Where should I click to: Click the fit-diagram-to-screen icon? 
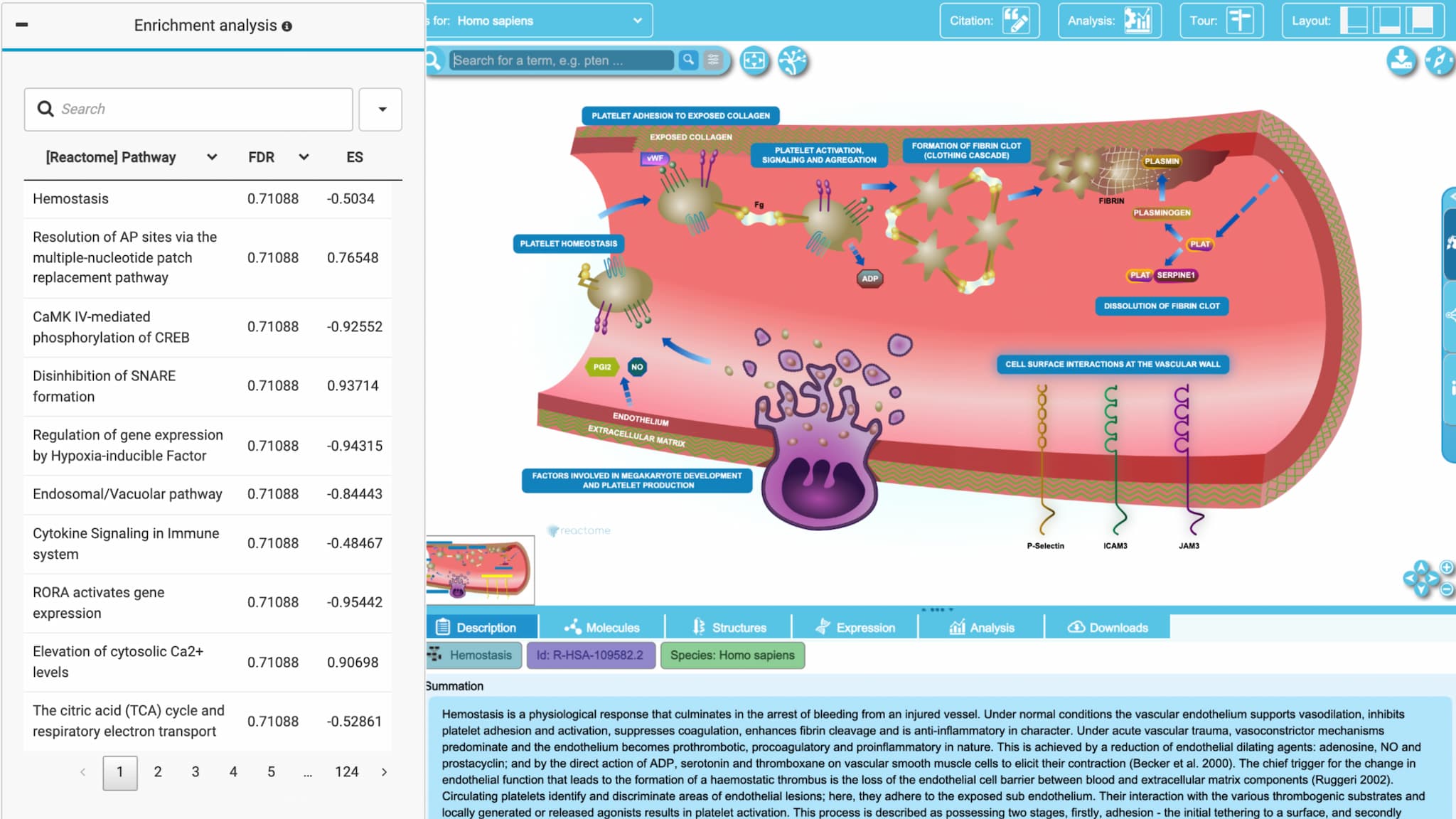[754, 61]
